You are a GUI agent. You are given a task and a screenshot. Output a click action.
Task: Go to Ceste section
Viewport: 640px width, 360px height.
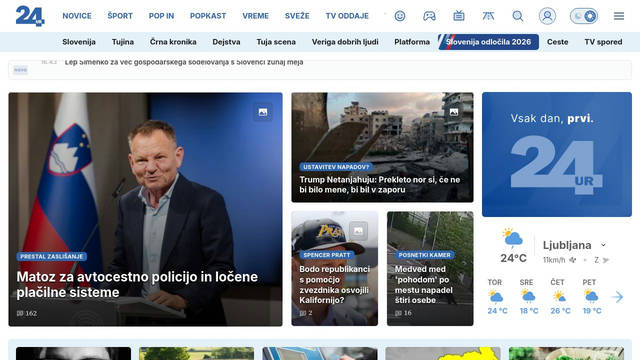tap(558, 42)
